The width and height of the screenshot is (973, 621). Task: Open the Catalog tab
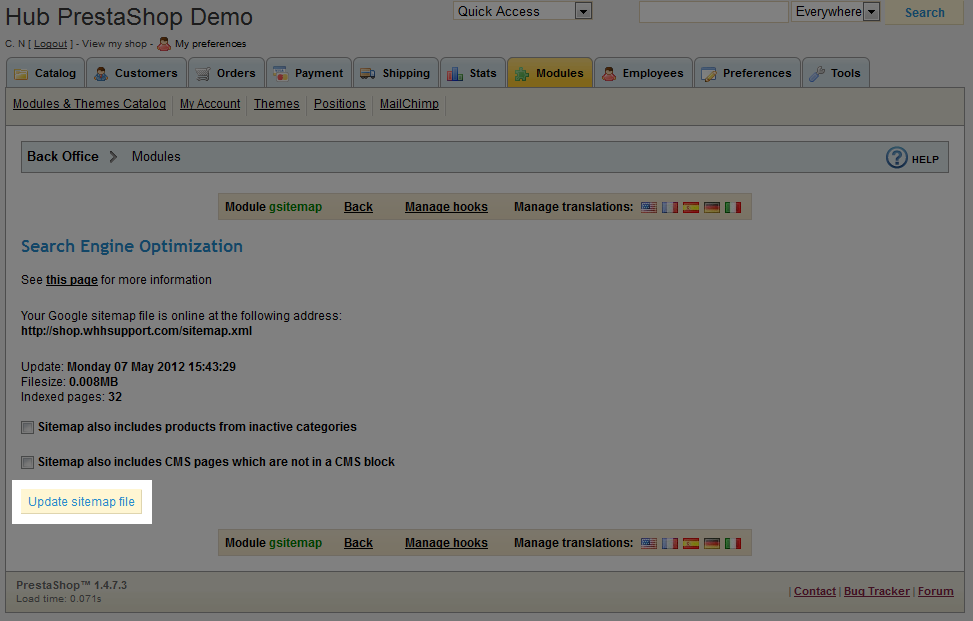44,73
